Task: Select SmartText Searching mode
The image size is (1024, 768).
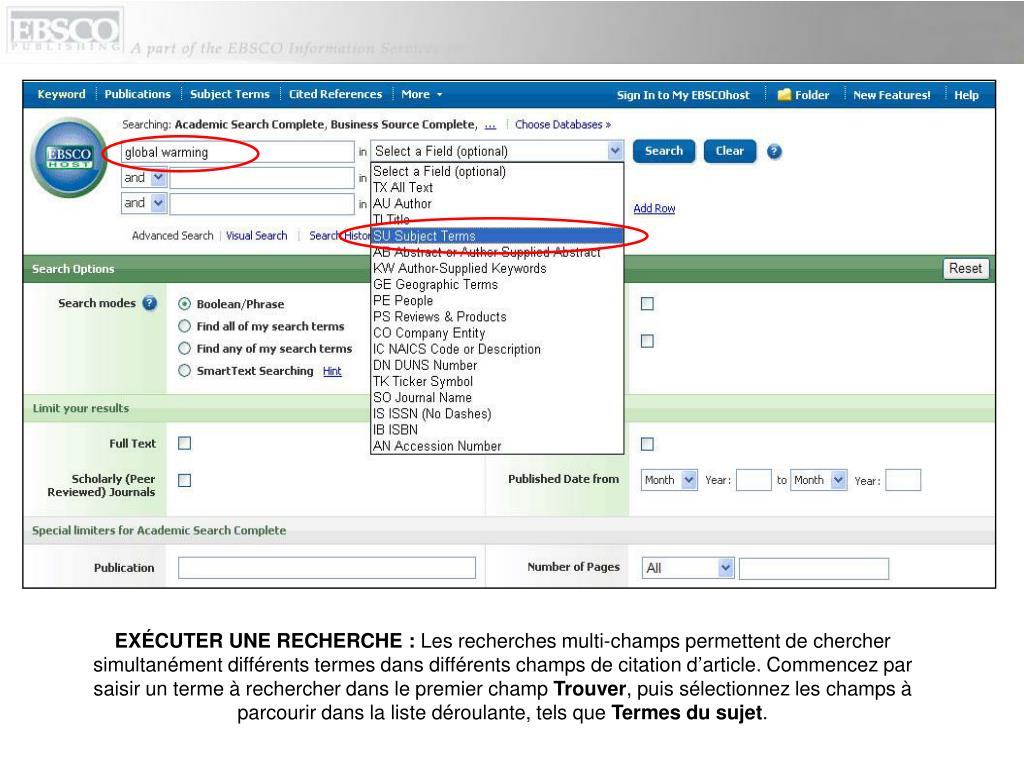Action: (x=185, y=370)
